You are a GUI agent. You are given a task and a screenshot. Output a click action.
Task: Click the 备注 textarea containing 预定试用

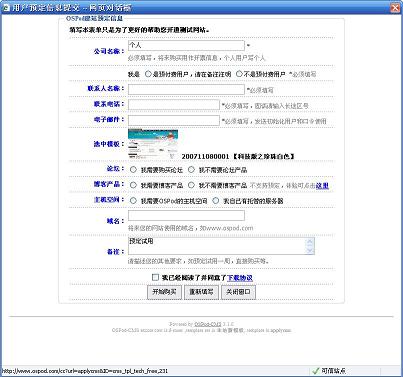point(221,246)
